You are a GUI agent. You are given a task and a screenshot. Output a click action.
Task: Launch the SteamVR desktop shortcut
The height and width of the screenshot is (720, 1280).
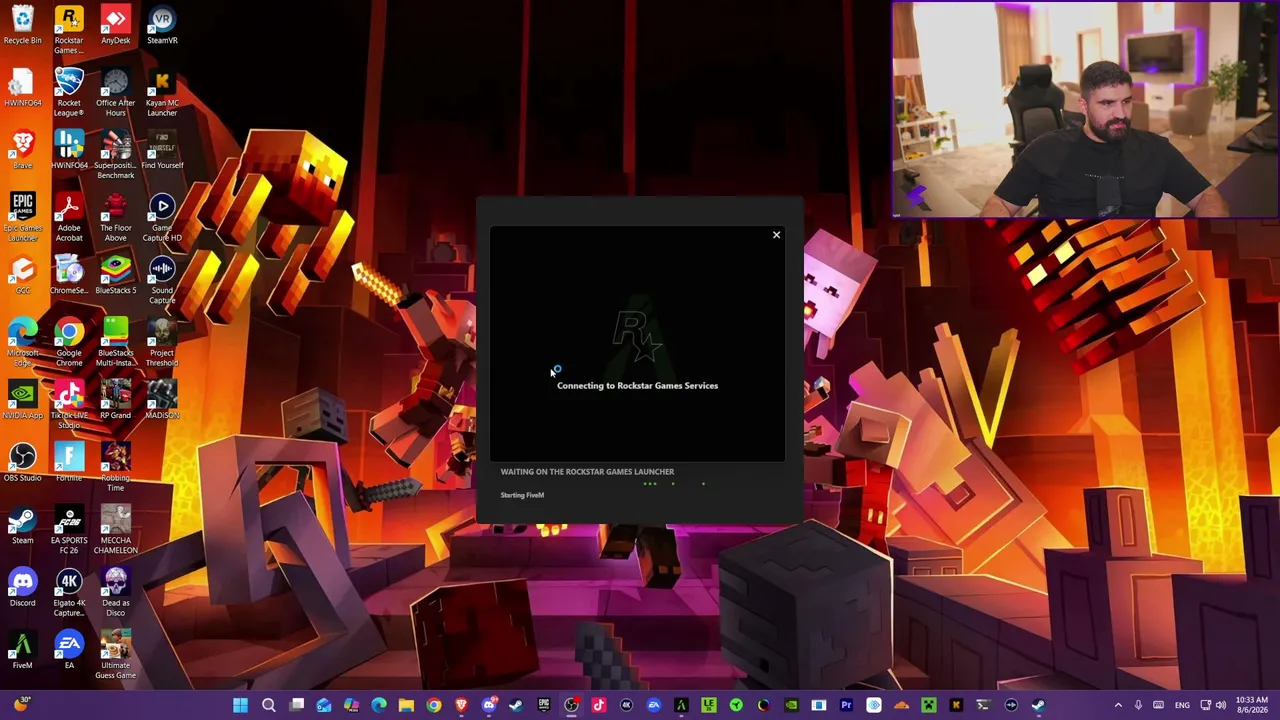pyautogui.click(x=162, y=26)
